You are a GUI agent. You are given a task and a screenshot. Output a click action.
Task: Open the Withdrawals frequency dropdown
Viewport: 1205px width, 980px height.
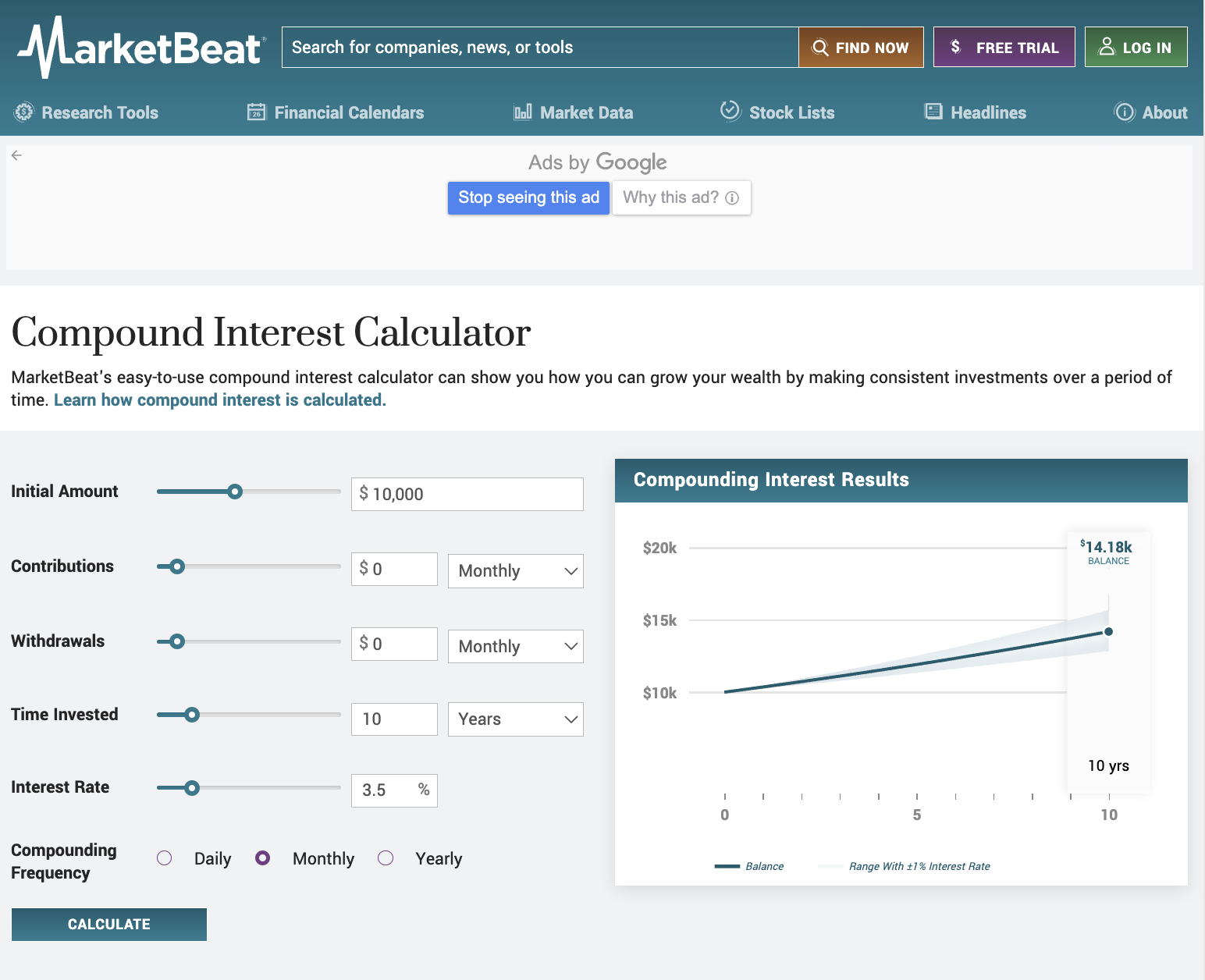[516, 646]
